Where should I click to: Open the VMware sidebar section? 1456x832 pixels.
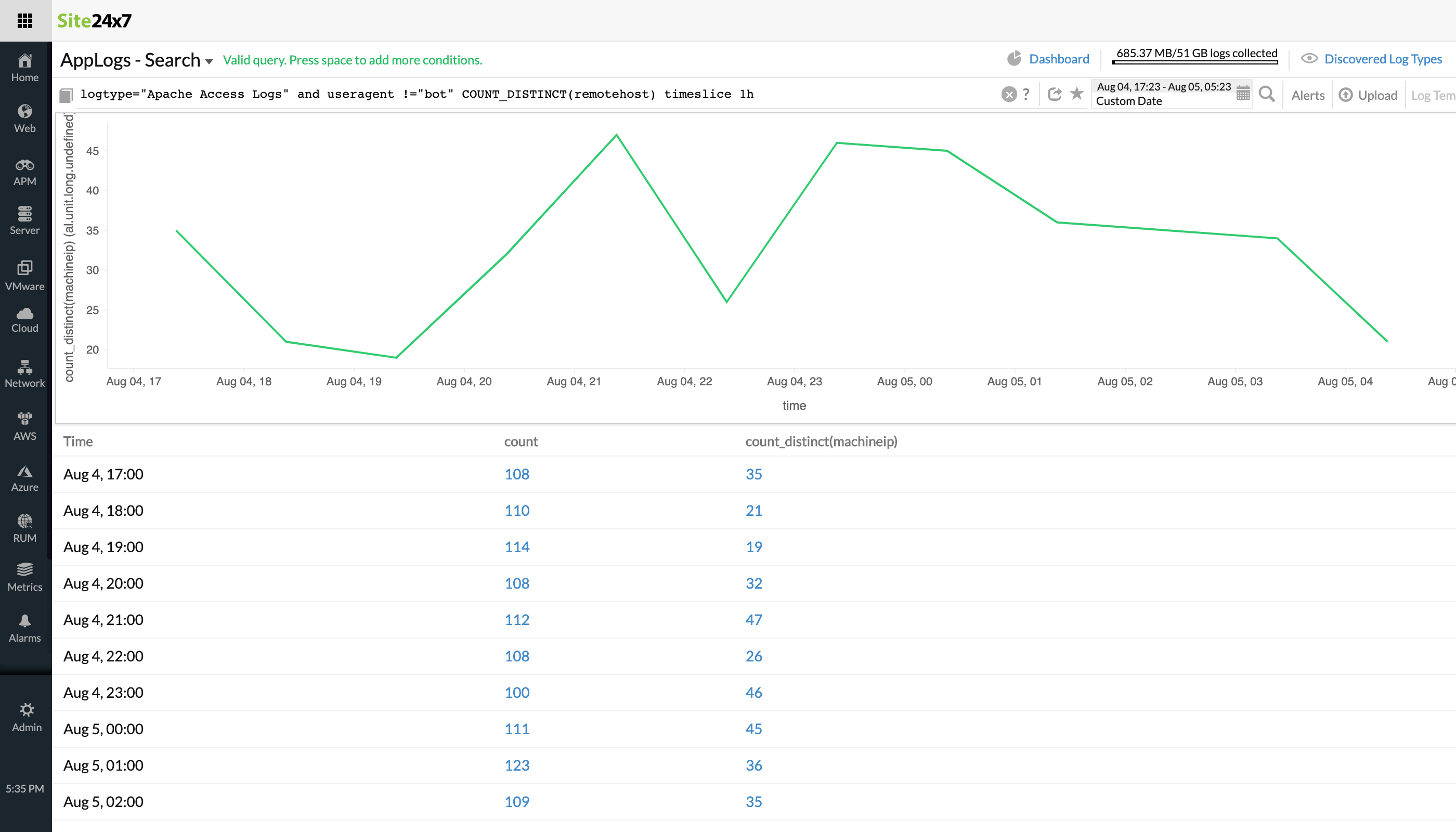24,276
